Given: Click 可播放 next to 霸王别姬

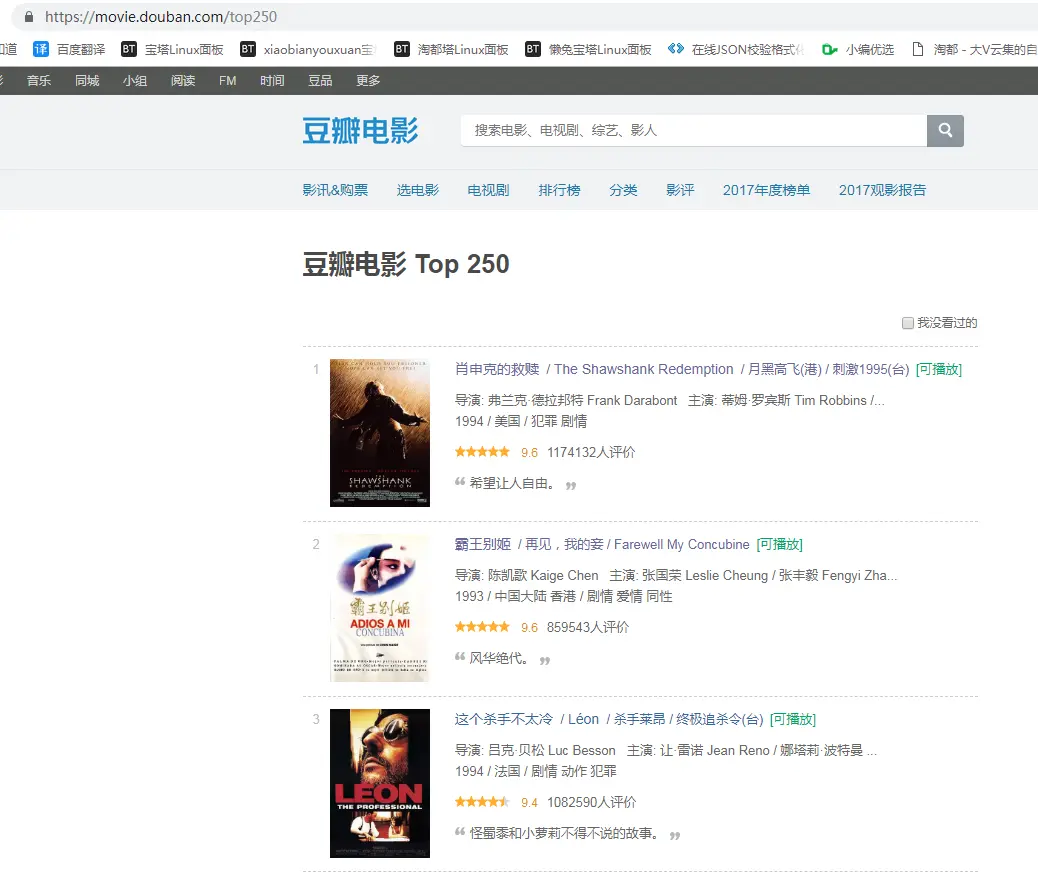Looking at the screenshot, I should point(779,544).
